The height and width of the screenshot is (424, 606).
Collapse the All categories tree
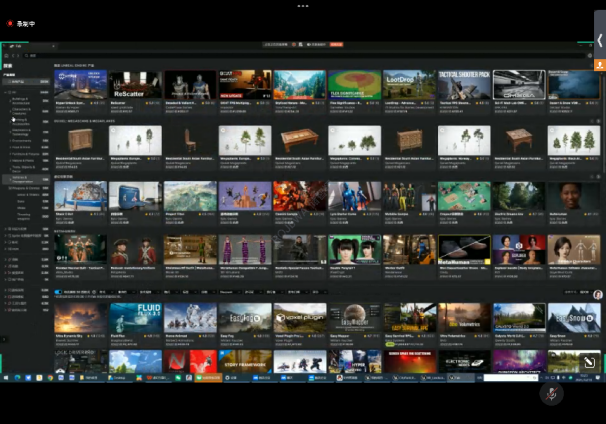pyautogui.click(x=5, y=92)
